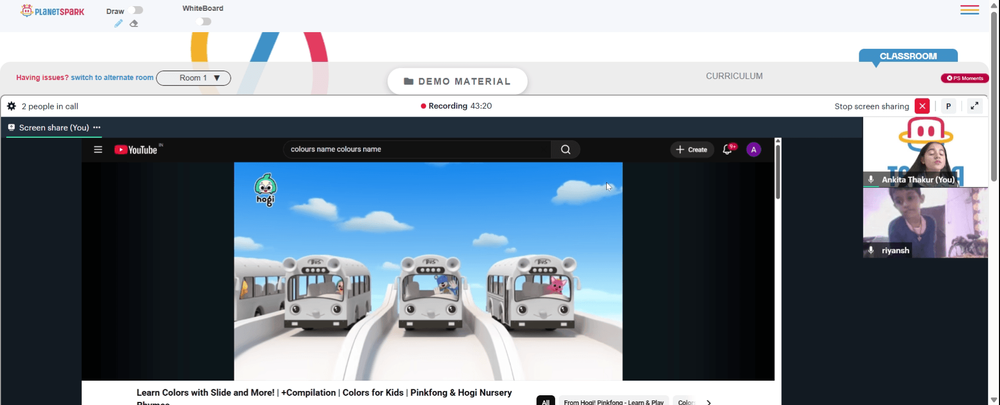Show more filter chips arrow
The height and width of the screenshot is (405, 1000).
tap(709, 402)
